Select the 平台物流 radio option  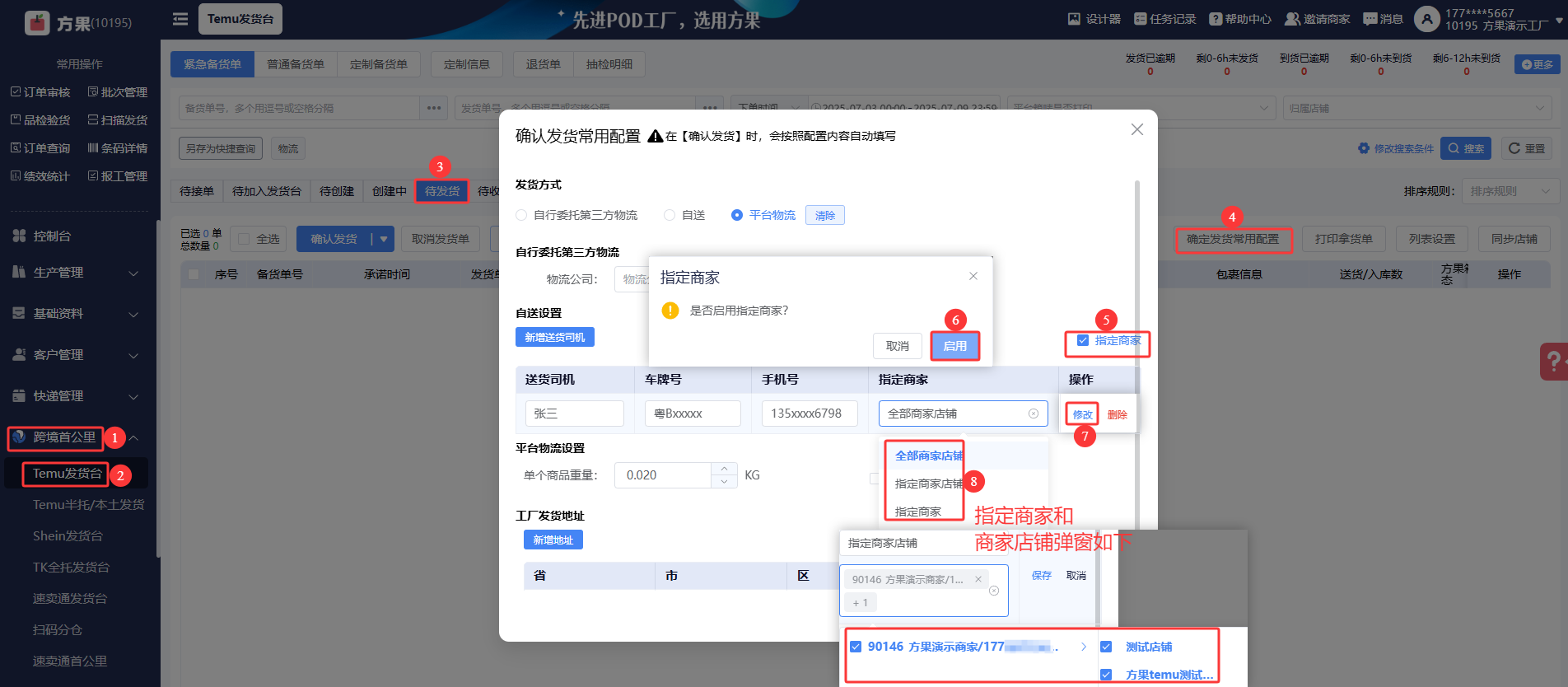[737, 215]
